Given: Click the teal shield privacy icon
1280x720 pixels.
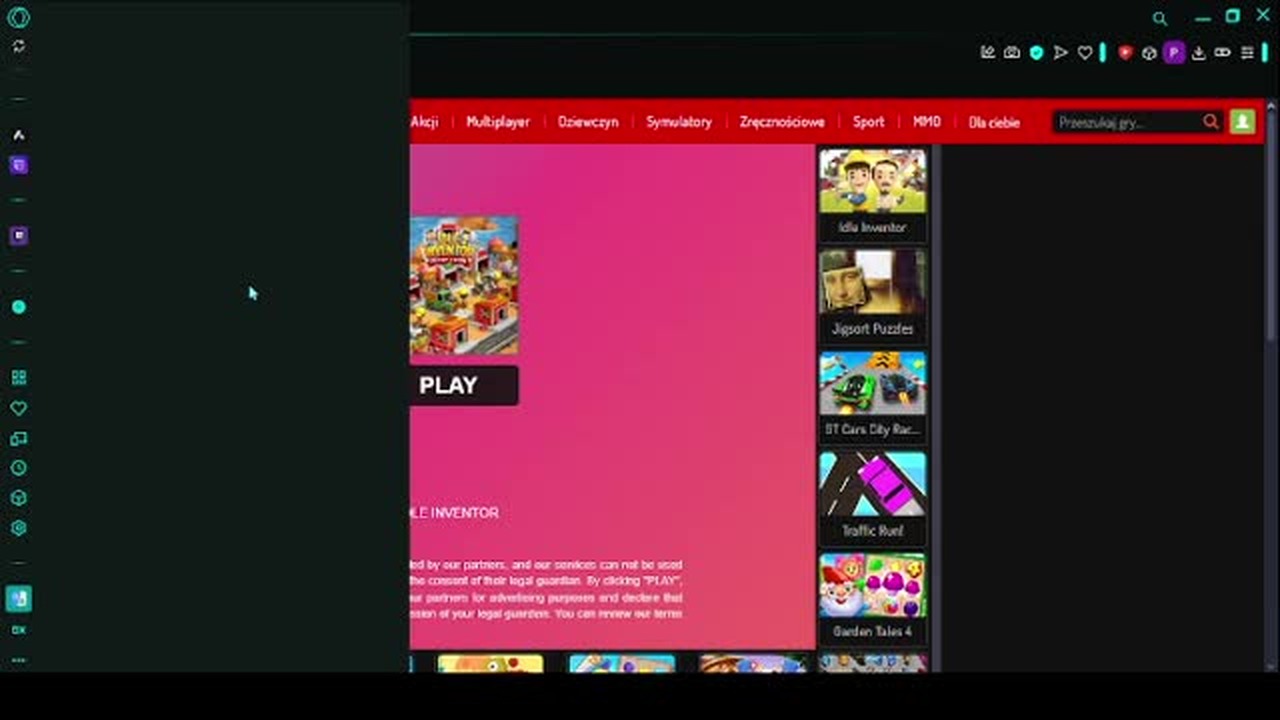Looking at the screenshot, I should pos(1036,53).
